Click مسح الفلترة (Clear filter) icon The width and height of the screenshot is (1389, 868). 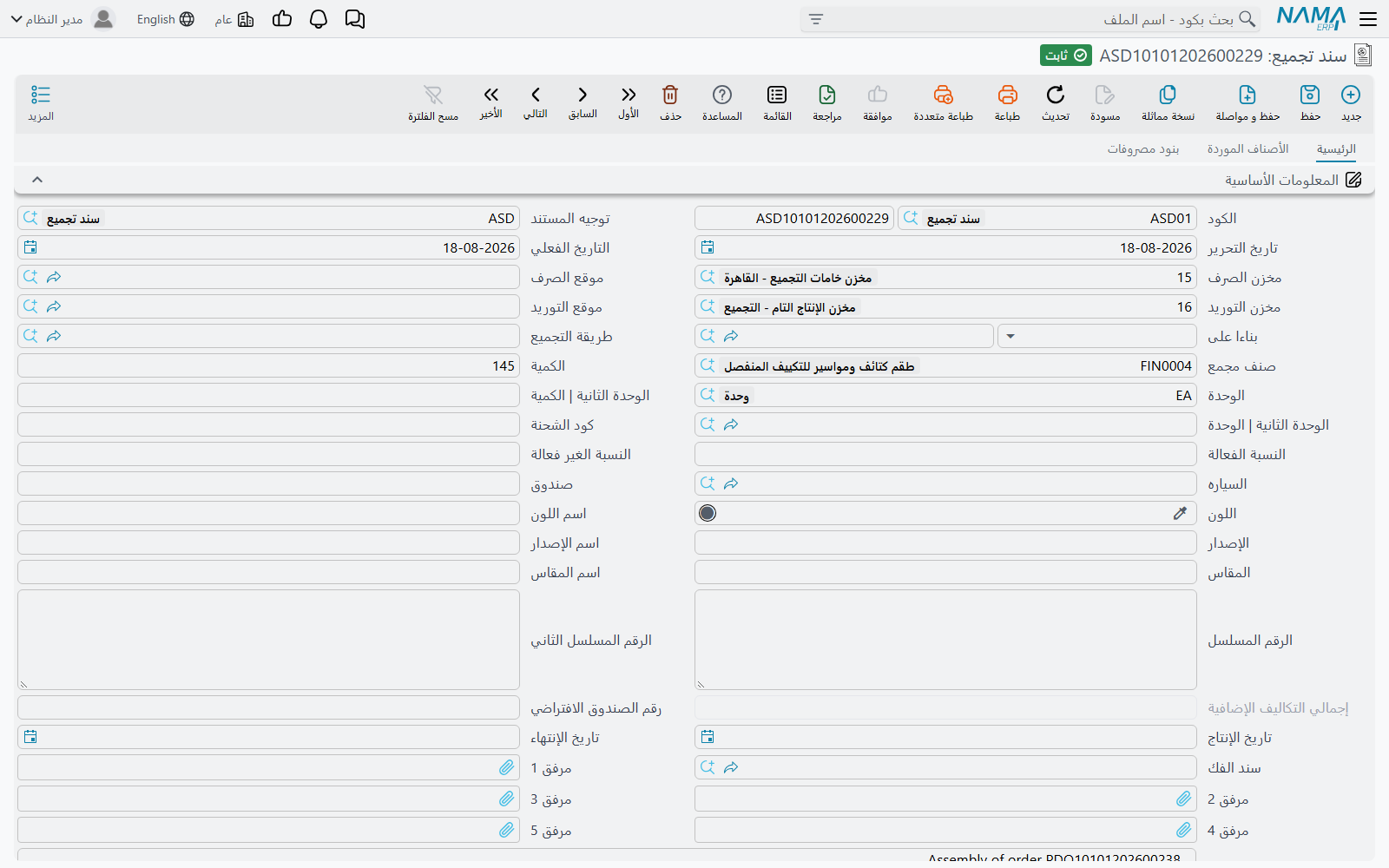pyautogui.click(x=433, y=95)
